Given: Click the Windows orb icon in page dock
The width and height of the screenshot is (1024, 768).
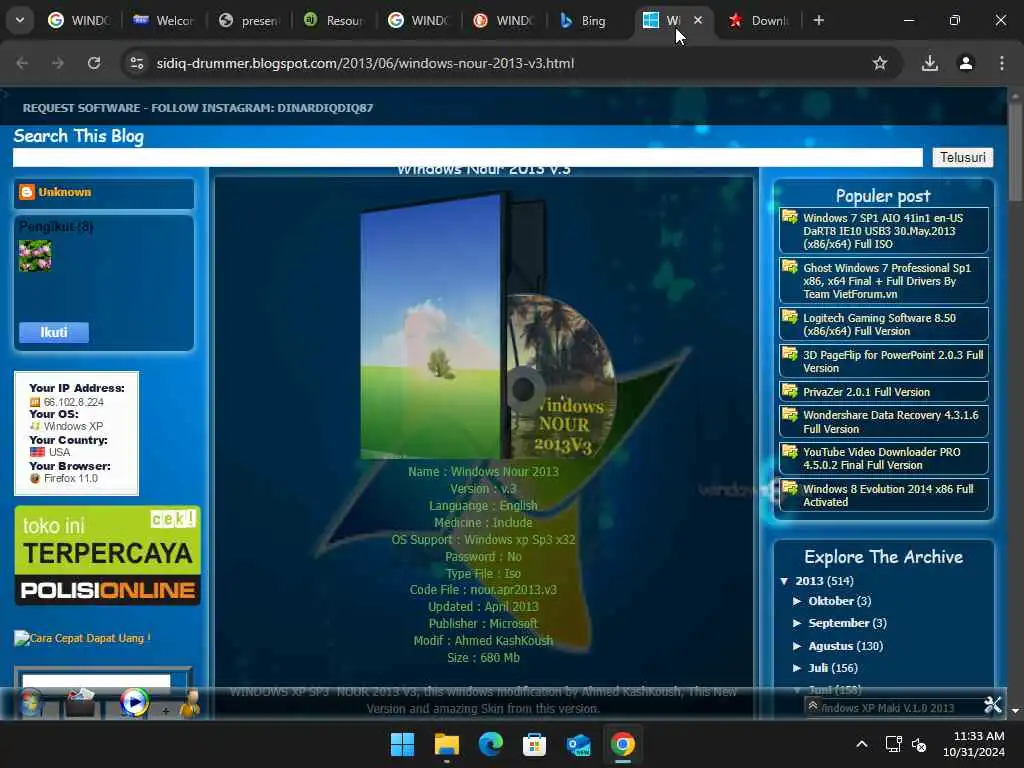Looking at the screenshot, I should pos(30,703).
